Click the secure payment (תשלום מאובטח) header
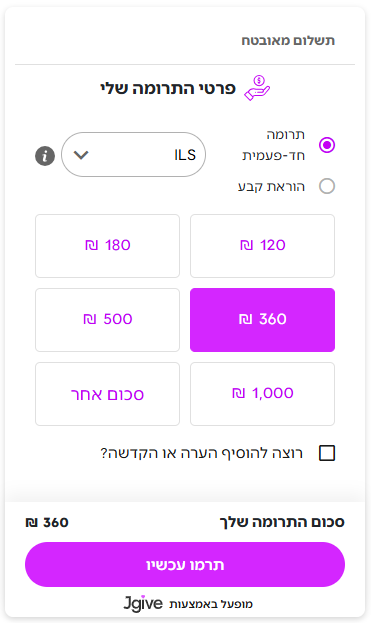371x623 pixels. [288, 41]
